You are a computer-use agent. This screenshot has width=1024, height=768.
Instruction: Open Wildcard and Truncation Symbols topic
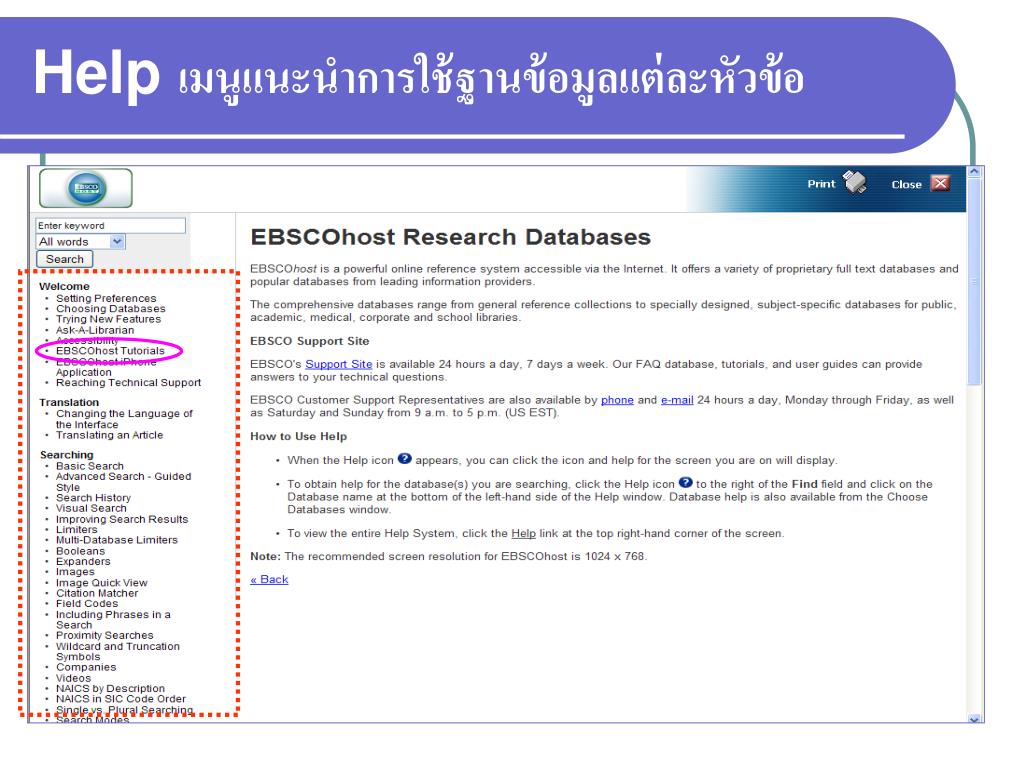pos(118,652)
